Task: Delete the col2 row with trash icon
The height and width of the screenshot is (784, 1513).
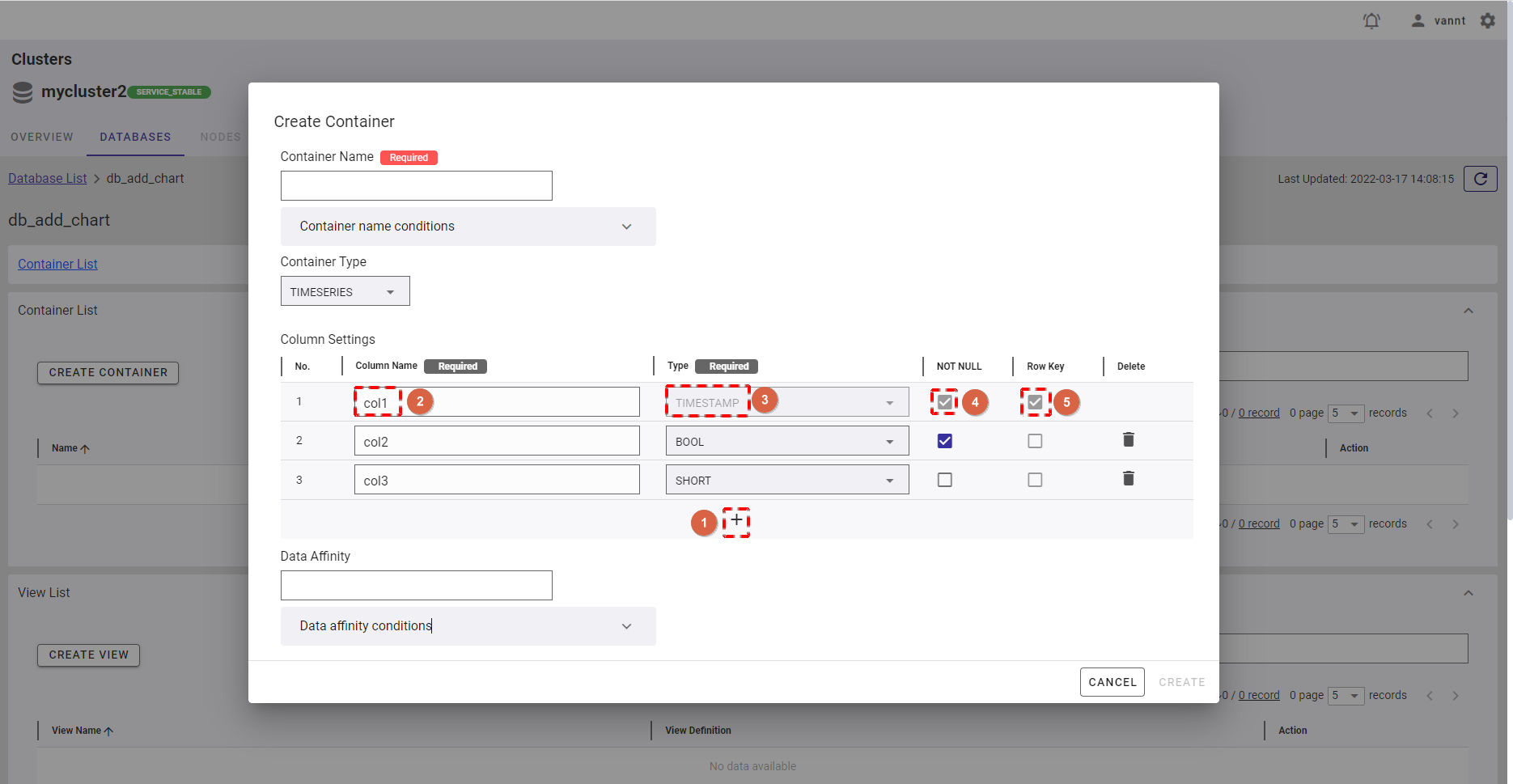Action: pos(1128,439)
